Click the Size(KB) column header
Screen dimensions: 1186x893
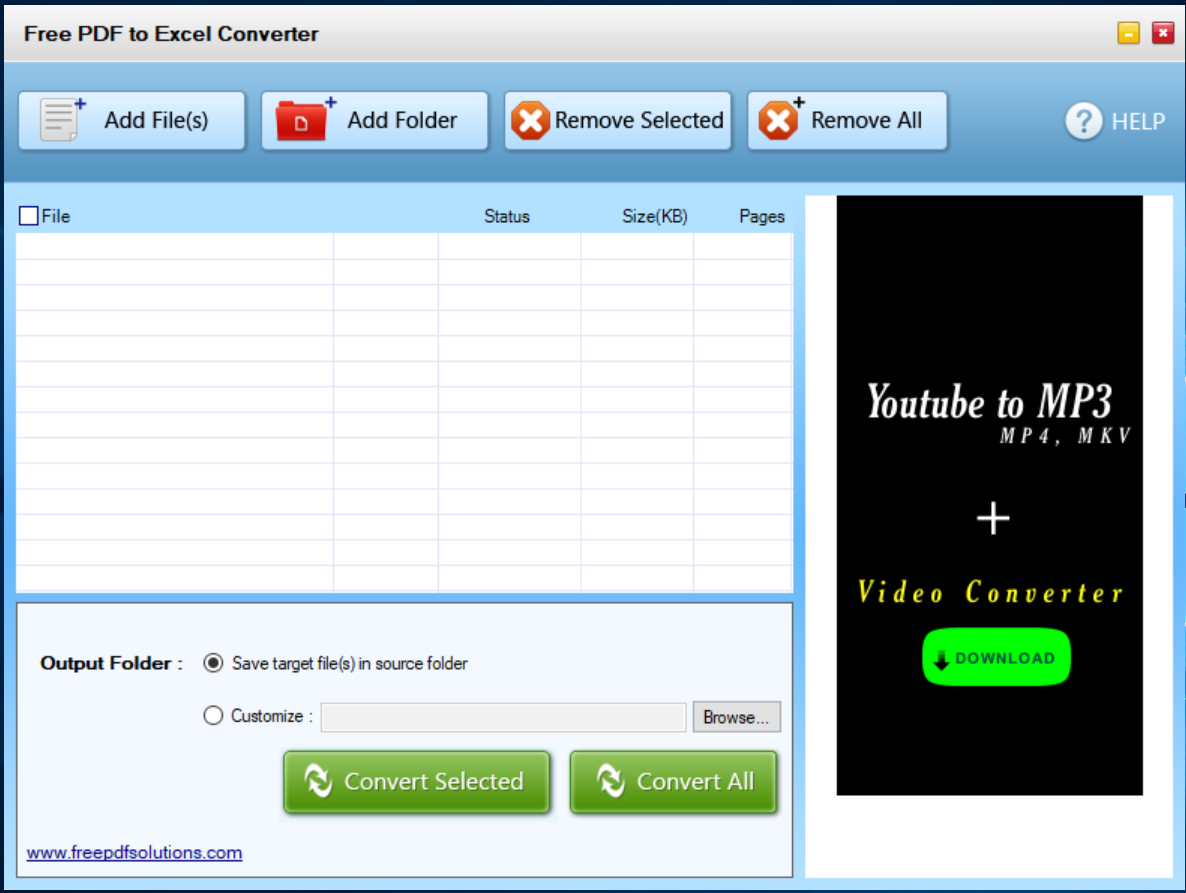pos(654,216)
